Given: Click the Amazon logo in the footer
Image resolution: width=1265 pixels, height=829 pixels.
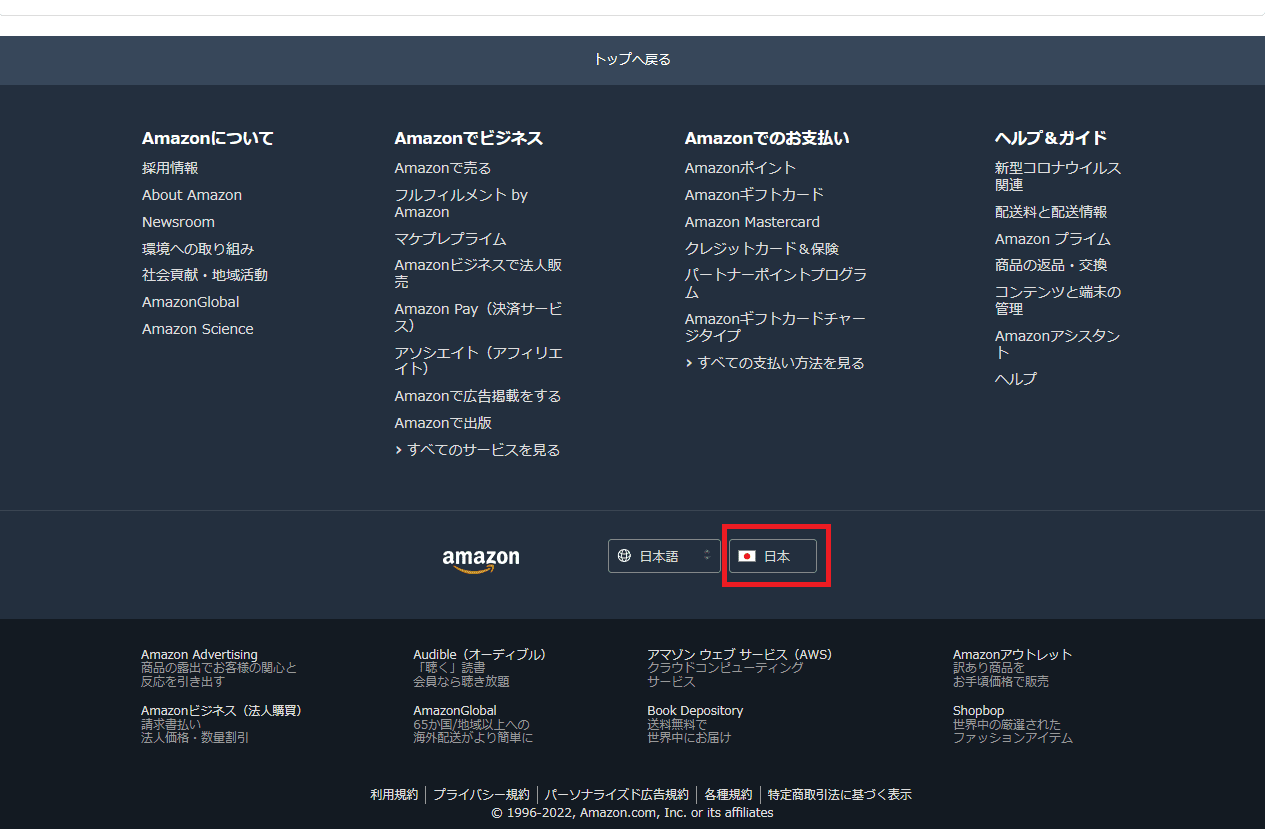Looking at the screenshot, I should point(481,560).
